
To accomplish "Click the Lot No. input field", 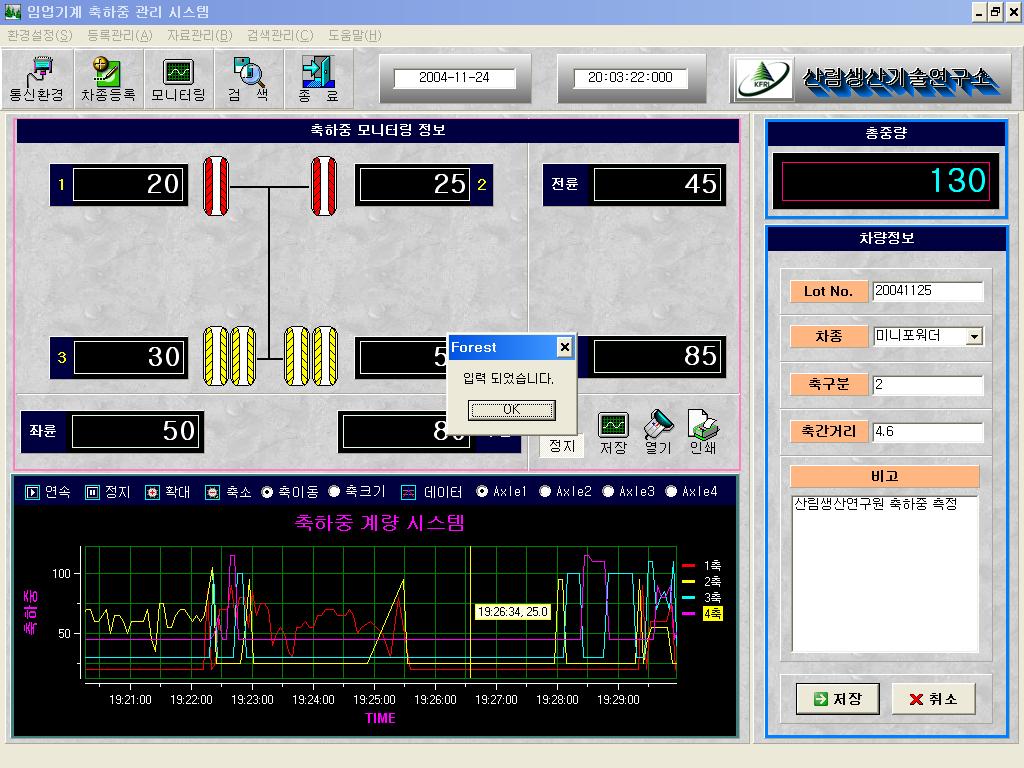I will 927,291.
